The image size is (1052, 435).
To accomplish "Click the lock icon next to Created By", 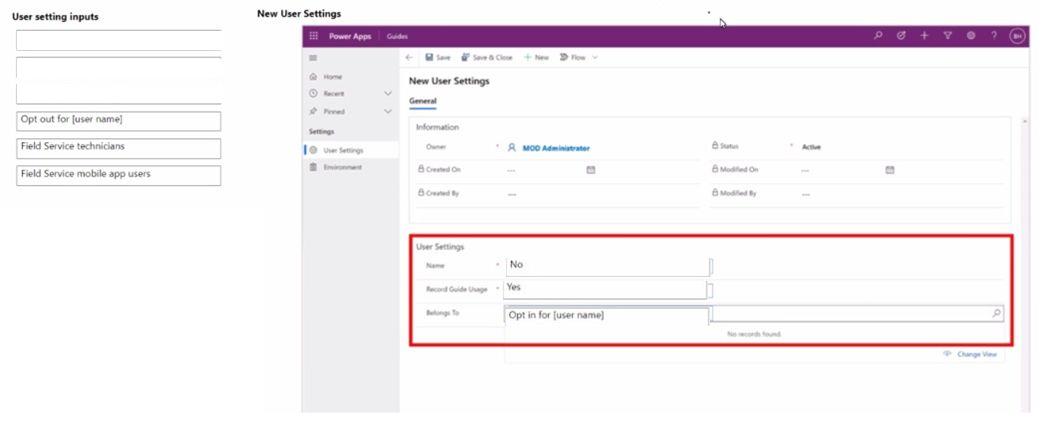I will (421, 193).
